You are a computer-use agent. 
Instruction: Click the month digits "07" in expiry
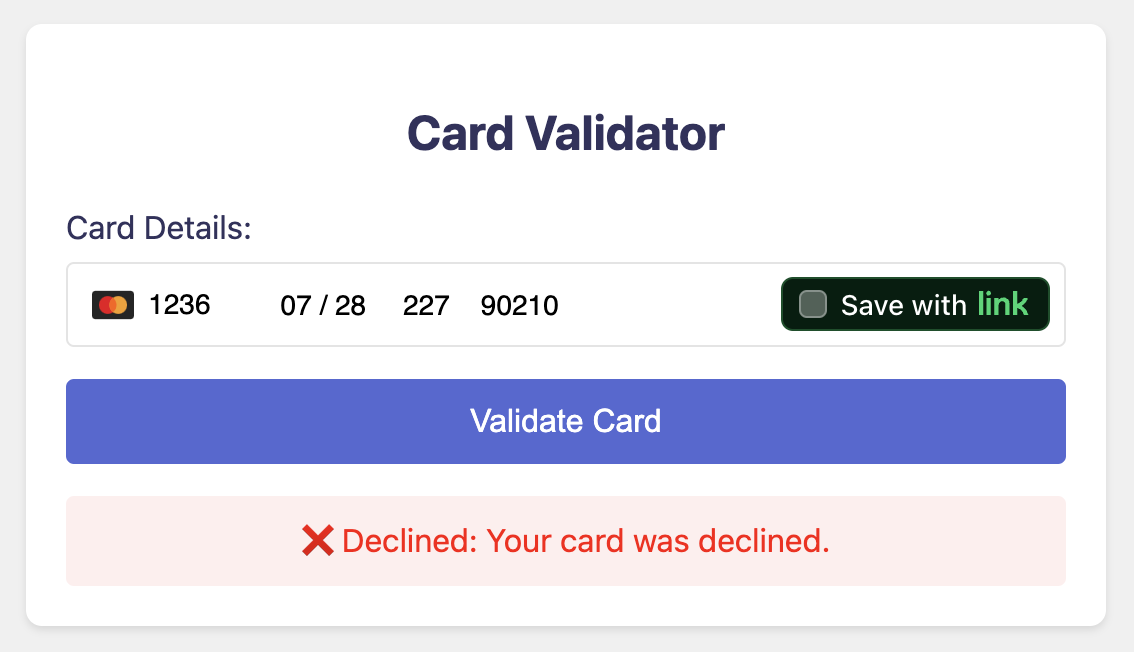point(296,305)
